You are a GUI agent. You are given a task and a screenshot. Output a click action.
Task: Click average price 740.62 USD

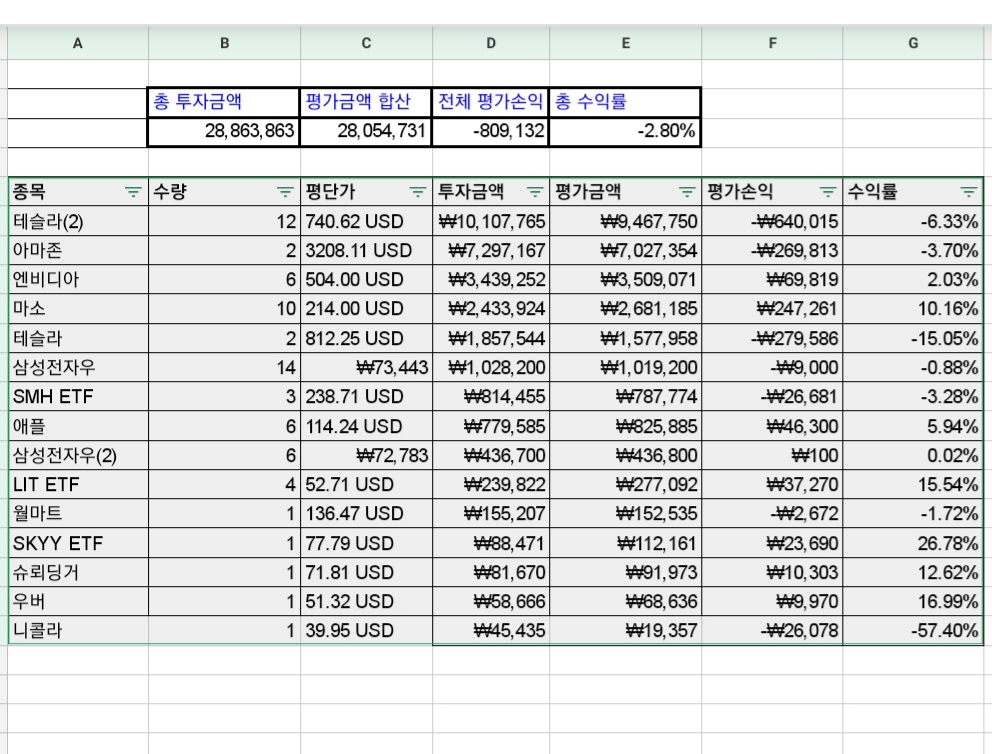point(366,221)
